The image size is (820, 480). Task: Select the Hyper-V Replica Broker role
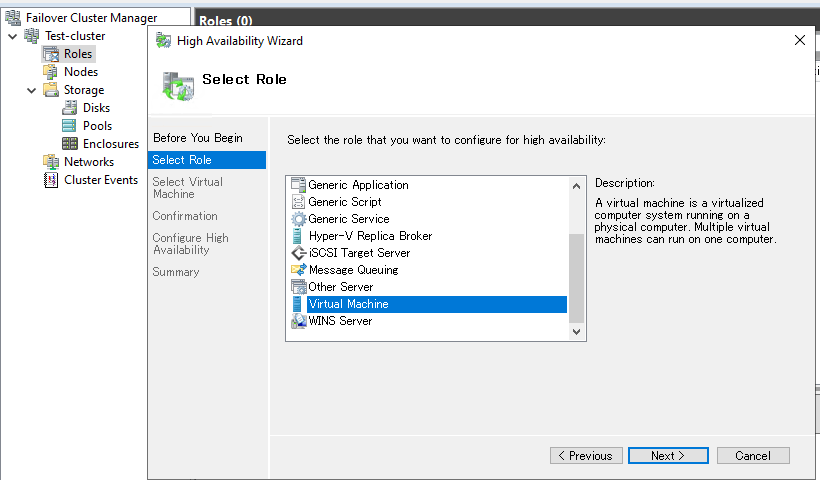tap(370, 236)
